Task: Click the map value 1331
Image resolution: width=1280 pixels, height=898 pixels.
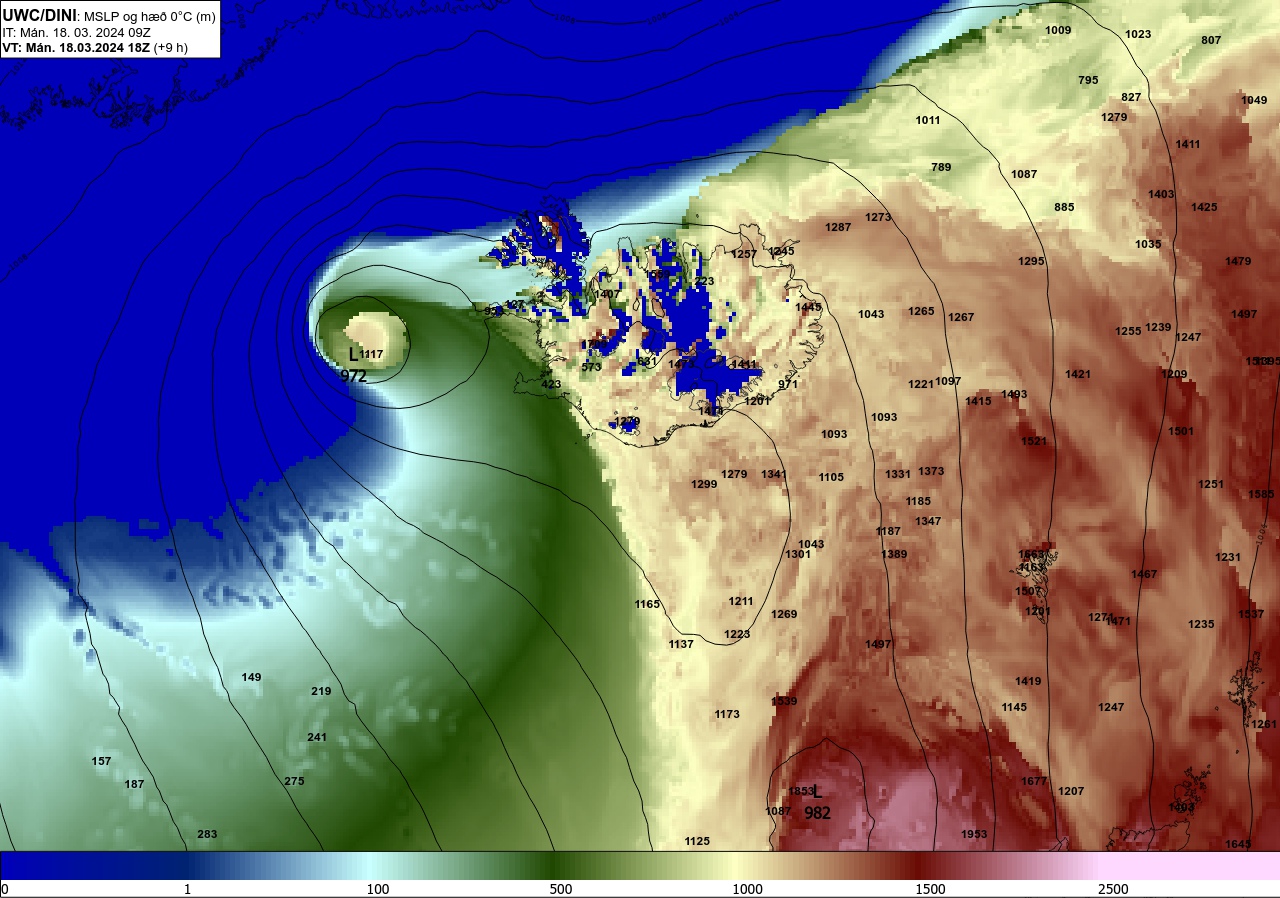Action: (x=898, y=474)
